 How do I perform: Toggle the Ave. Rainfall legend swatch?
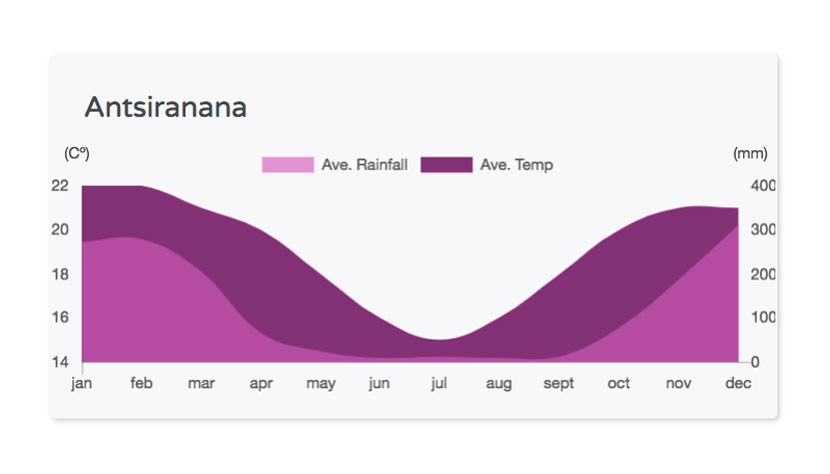(x=288, y=165)
